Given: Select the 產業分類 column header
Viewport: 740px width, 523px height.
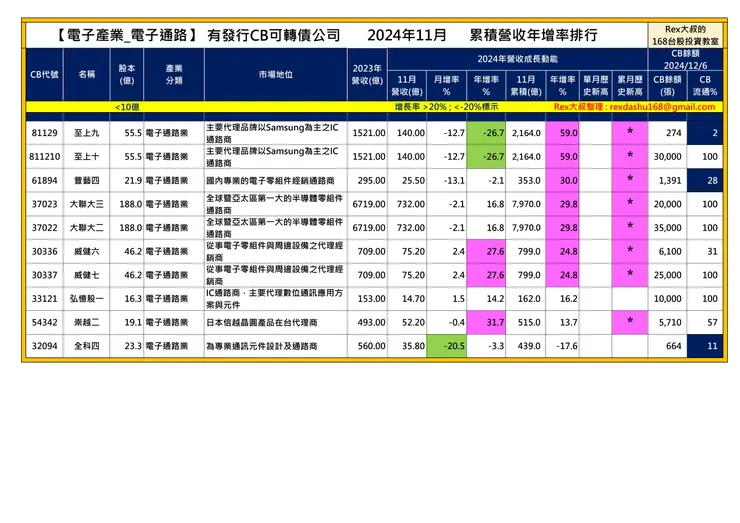Looking at the screenshot, I should click(x=174, y=75).
